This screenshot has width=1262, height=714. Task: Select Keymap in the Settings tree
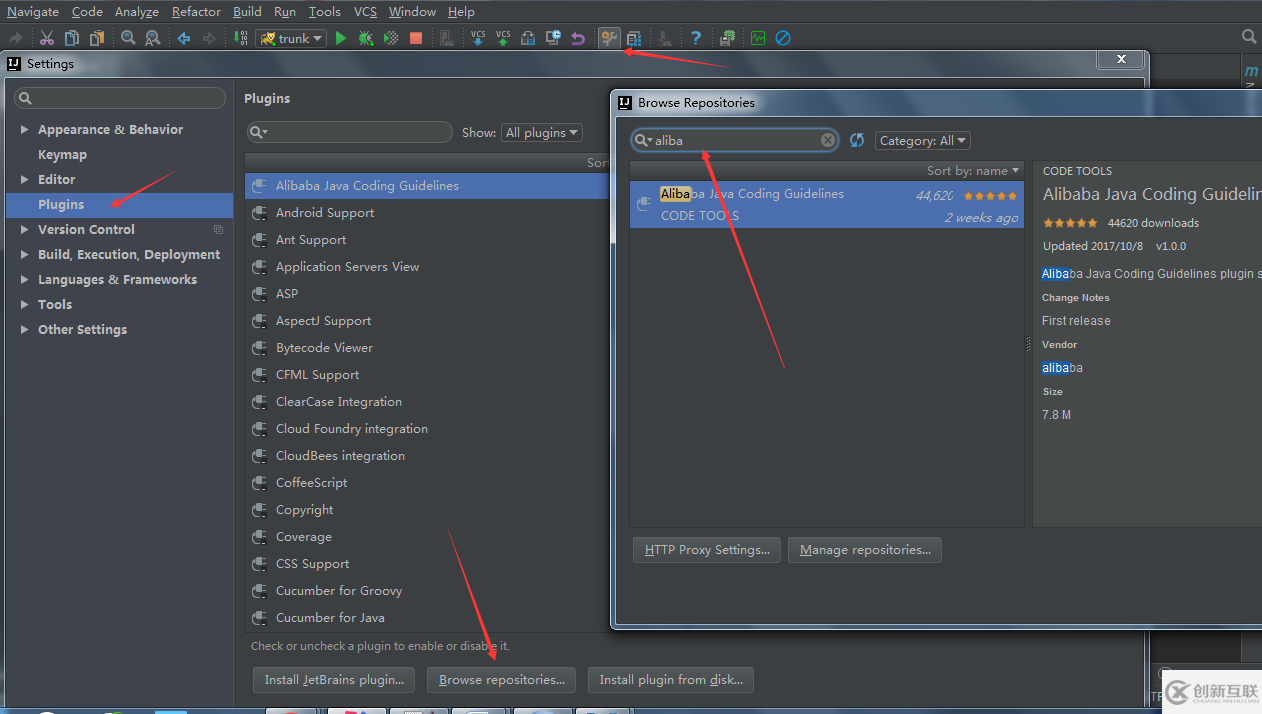(x=62, y=155)
